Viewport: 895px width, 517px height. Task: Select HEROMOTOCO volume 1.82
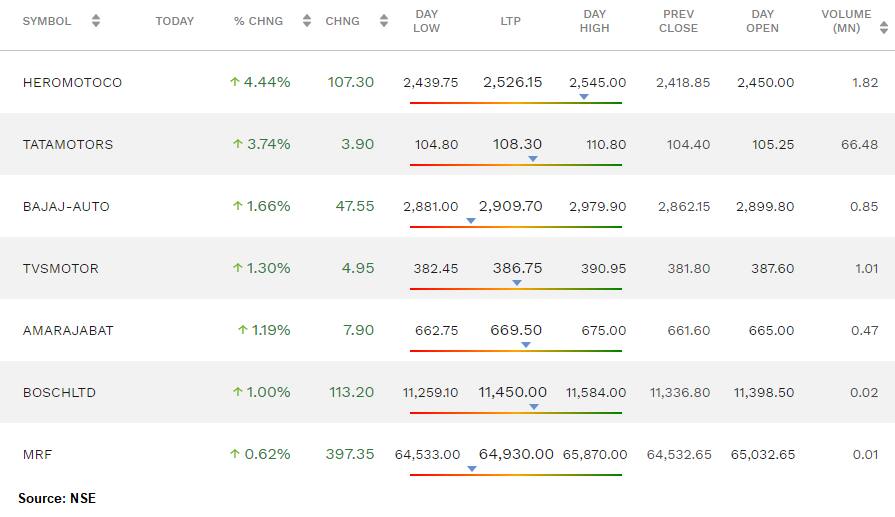pyautogui.click(x=865, y=83)
